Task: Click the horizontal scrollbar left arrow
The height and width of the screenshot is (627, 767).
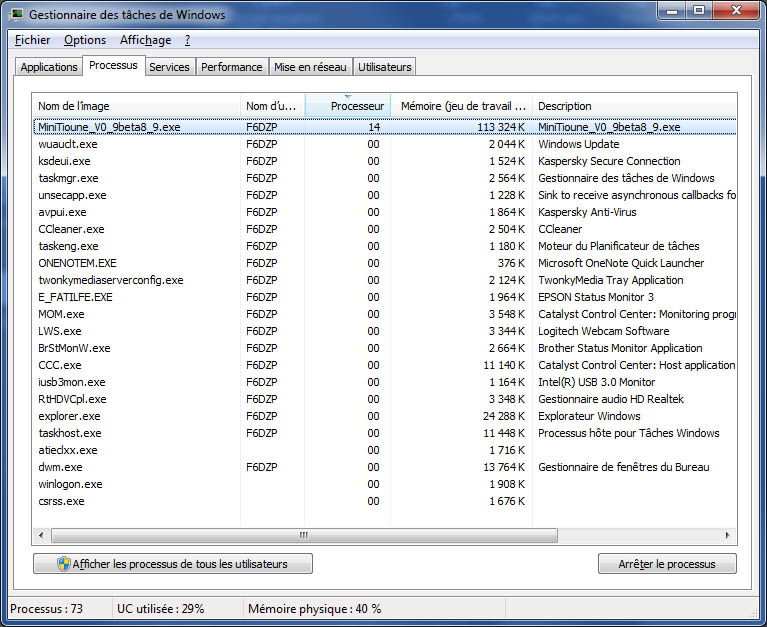Action: pyautogui.click(x=41, y=536)
